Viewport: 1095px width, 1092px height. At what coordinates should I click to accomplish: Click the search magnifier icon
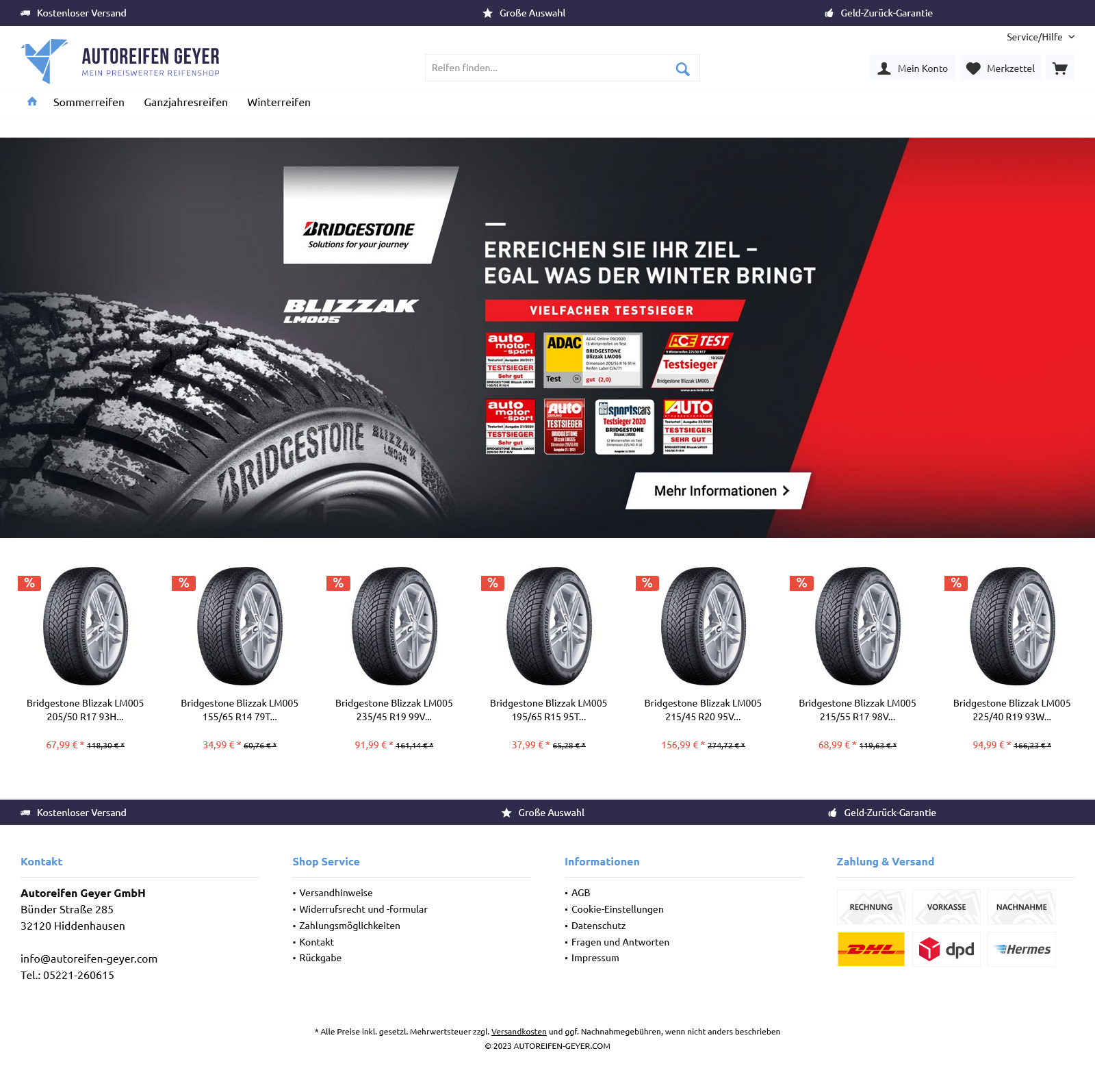pos(682,68)
